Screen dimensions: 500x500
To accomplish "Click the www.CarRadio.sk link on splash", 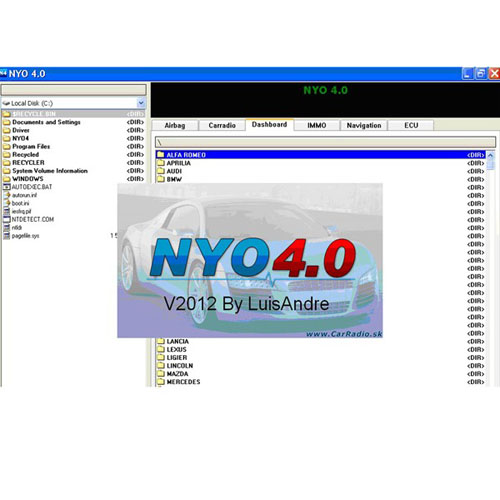I will 344,334.
